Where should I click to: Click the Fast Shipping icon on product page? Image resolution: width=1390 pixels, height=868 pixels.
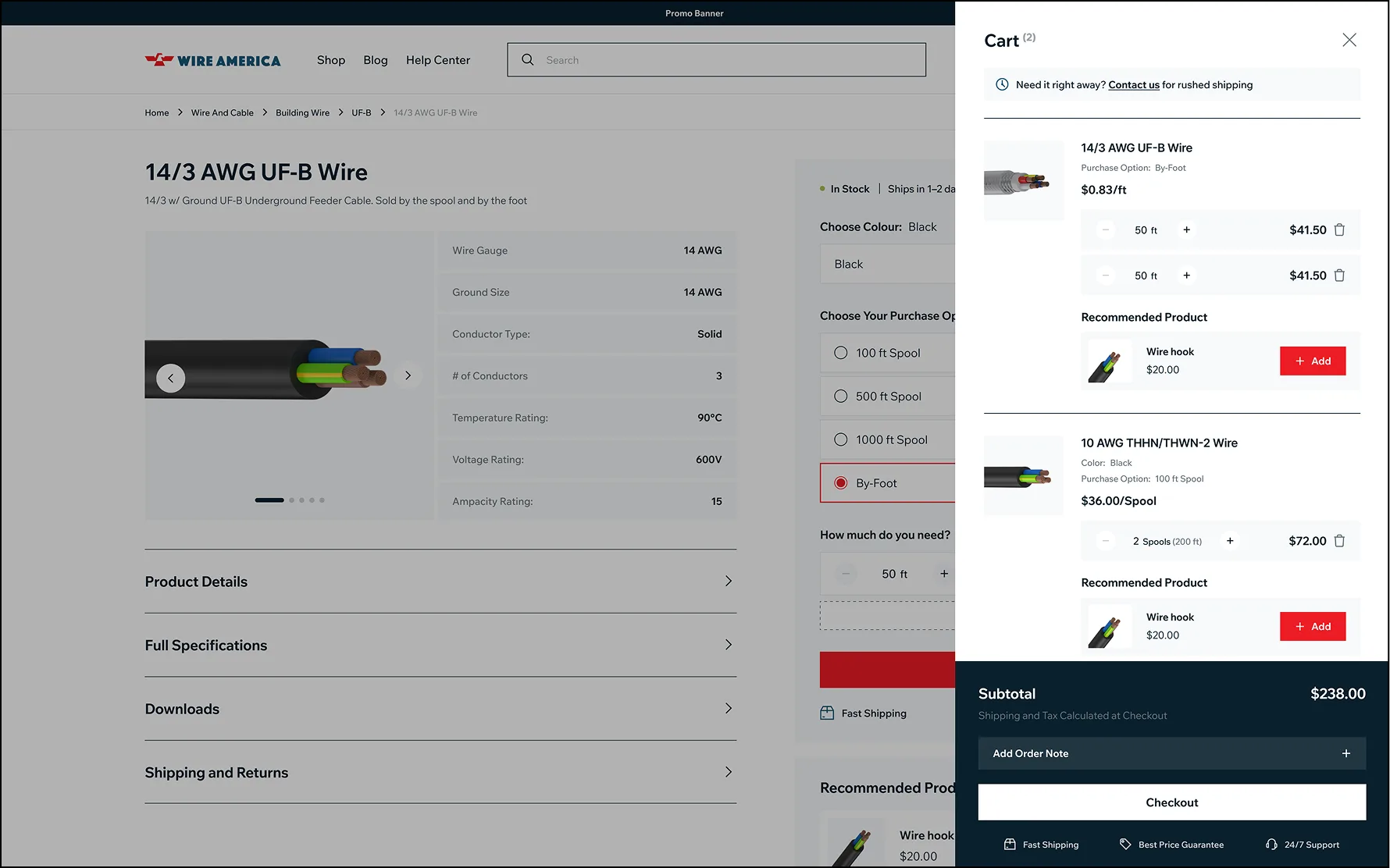tap(827, 713)
